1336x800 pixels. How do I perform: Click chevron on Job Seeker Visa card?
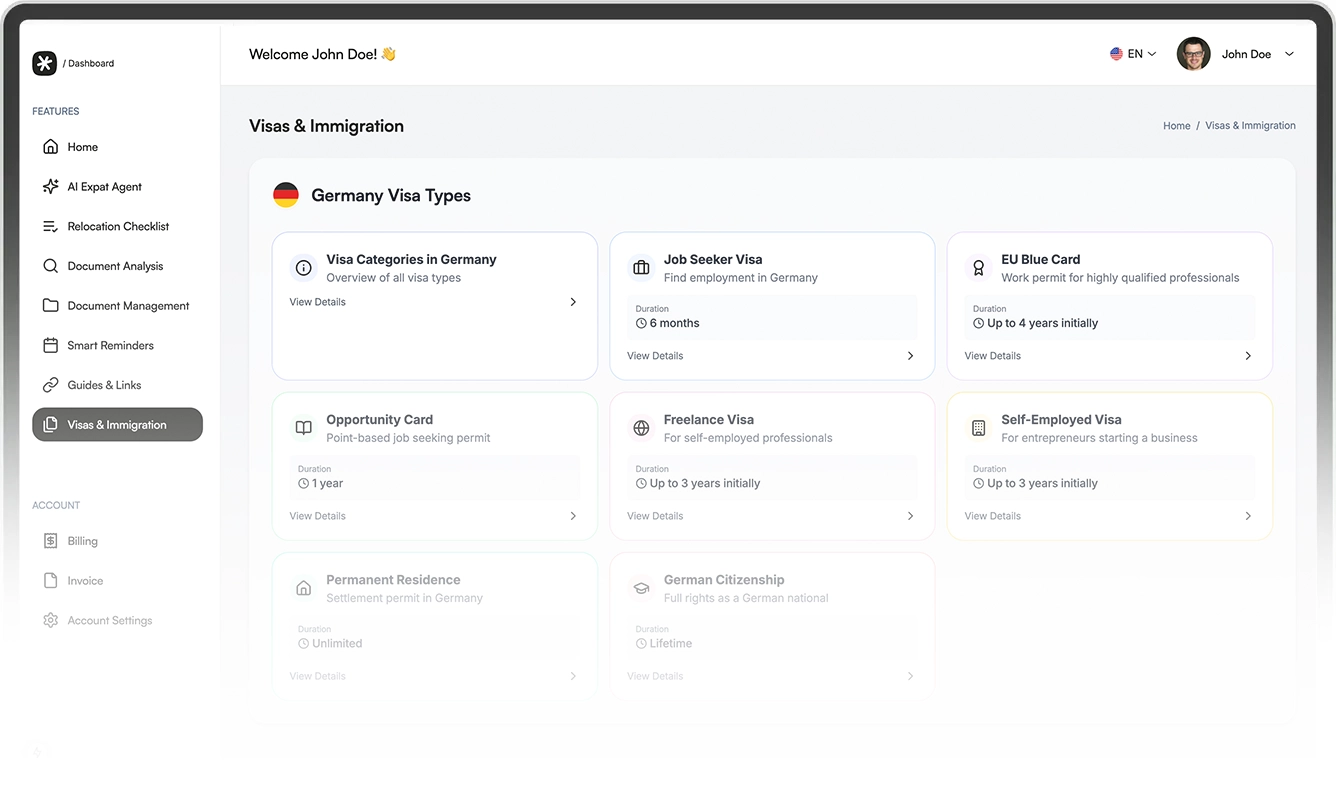910,356
